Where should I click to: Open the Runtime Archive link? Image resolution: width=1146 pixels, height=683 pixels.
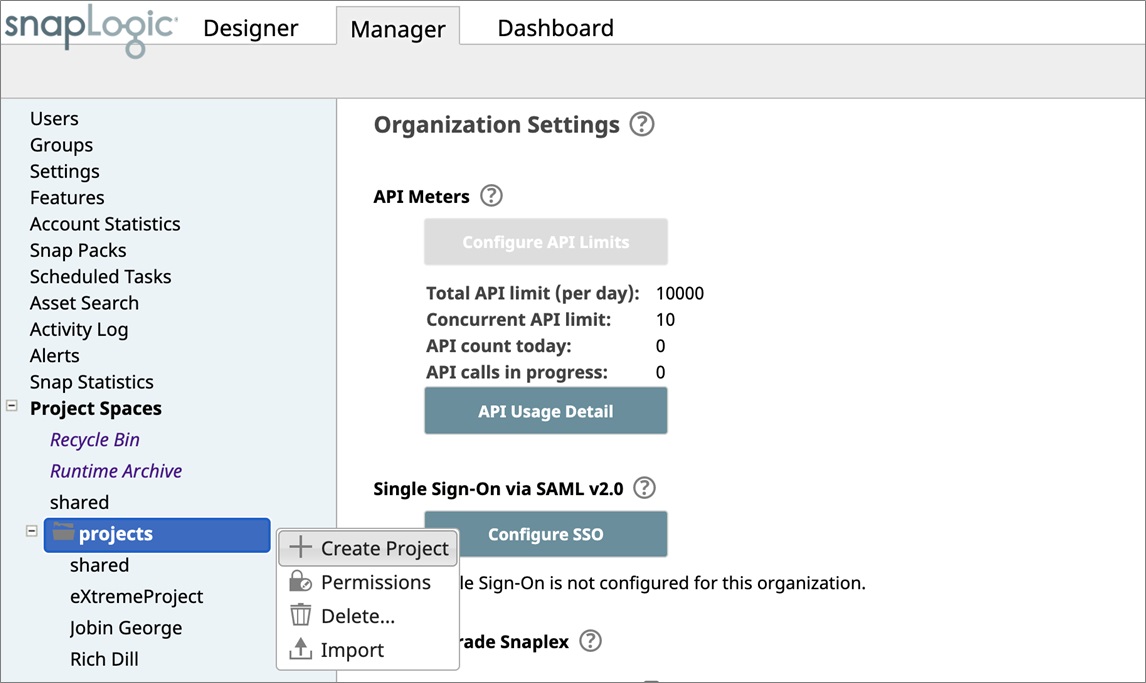[116, 470]
